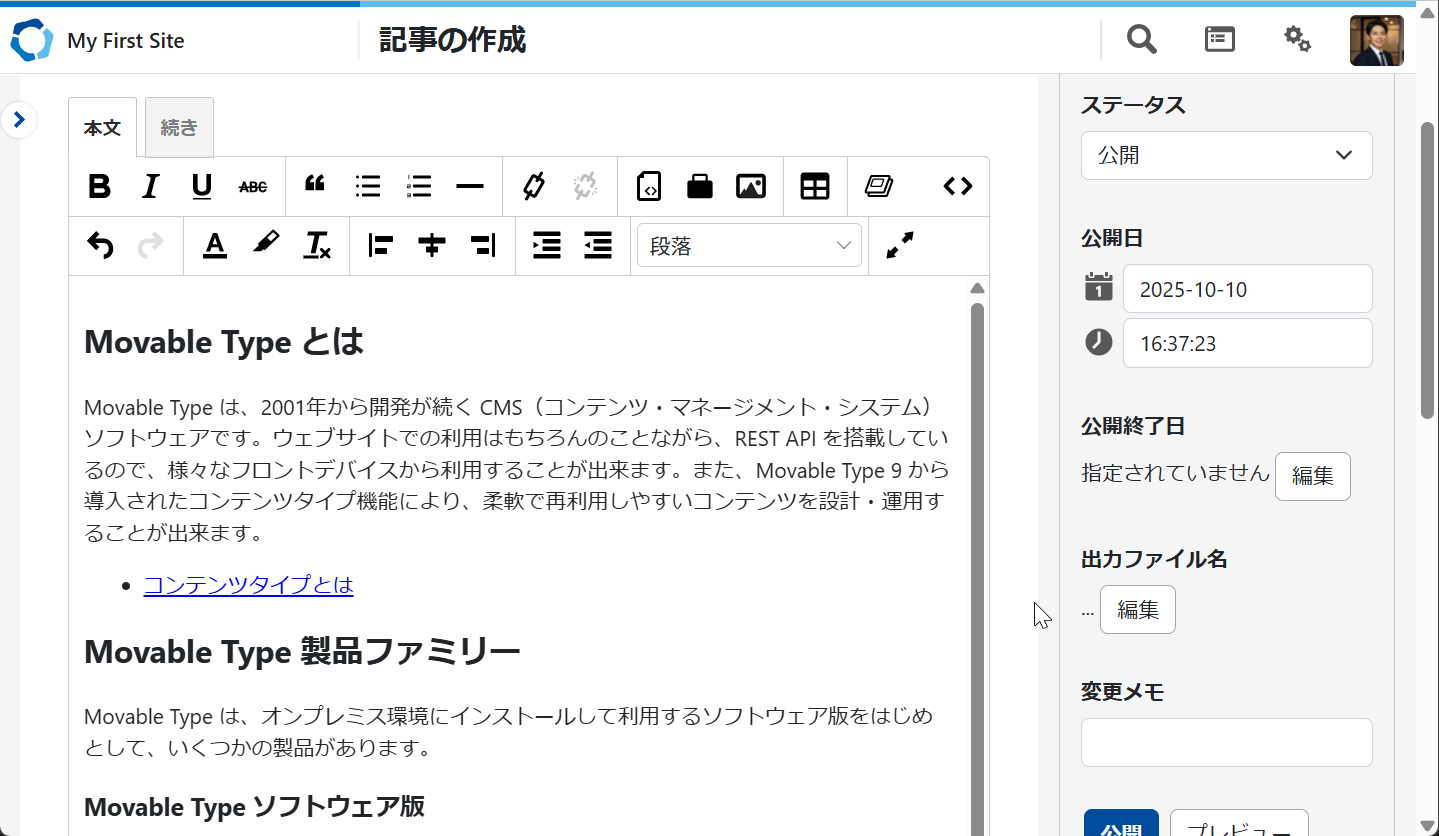Click the insert link icon
The width and height of the screenshot is (1439, 836).
pos(534,187)
